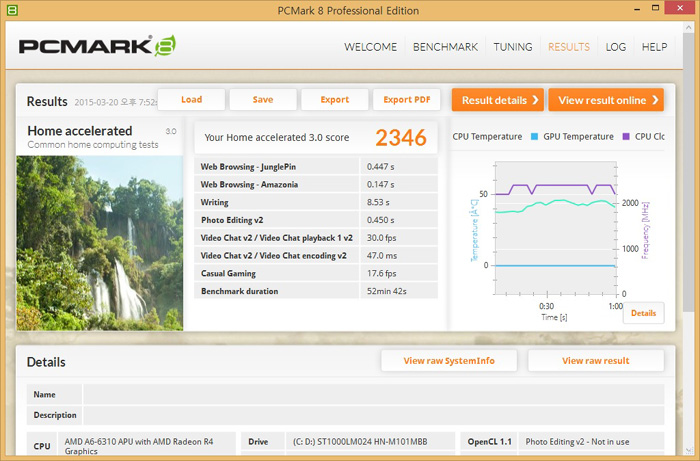This screenshot has height=461, width=700.
Task: Click the Photo Editing v2 row
Action: point(316,220)
